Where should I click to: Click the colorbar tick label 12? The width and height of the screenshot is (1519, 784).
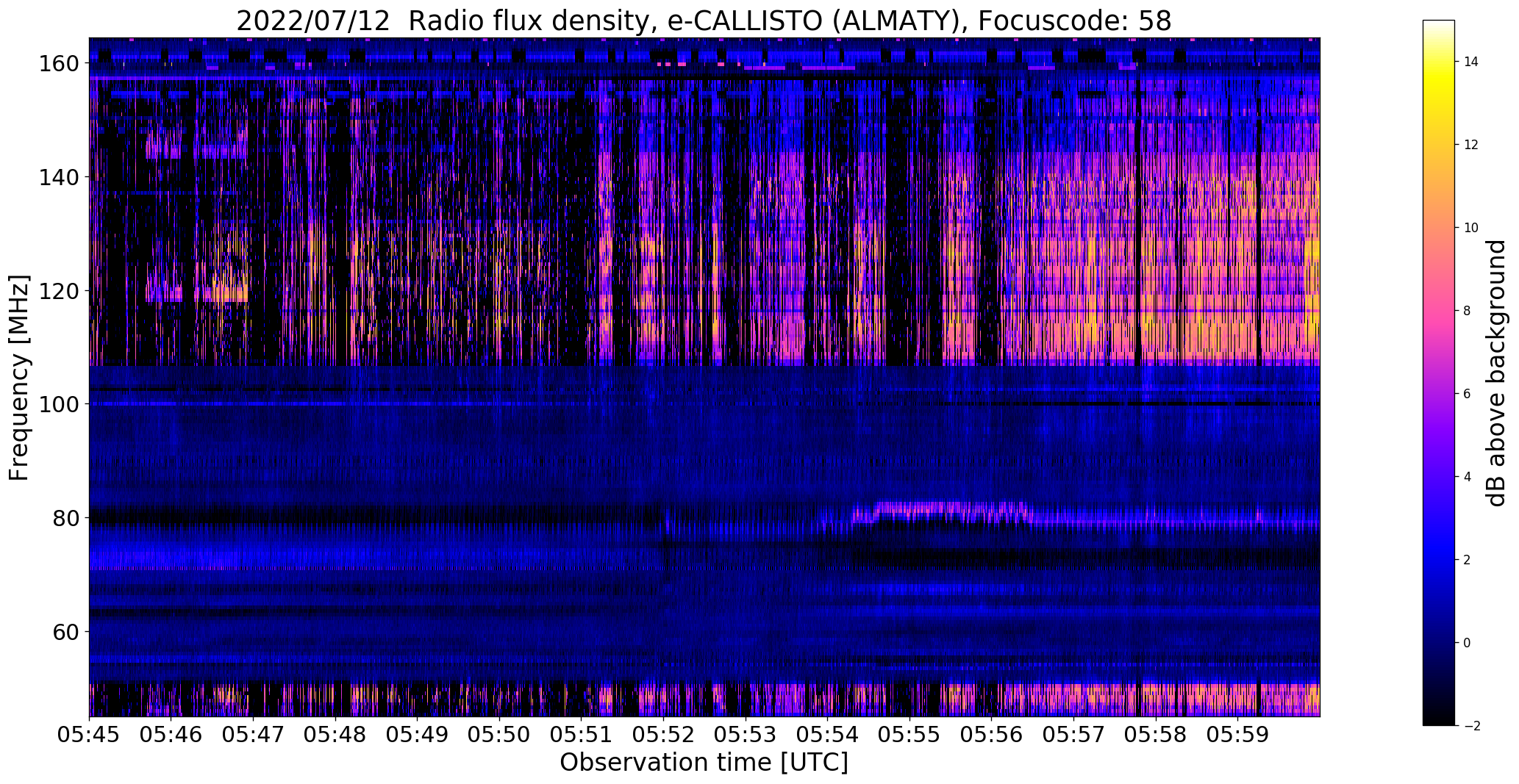tap(1471, 145)
